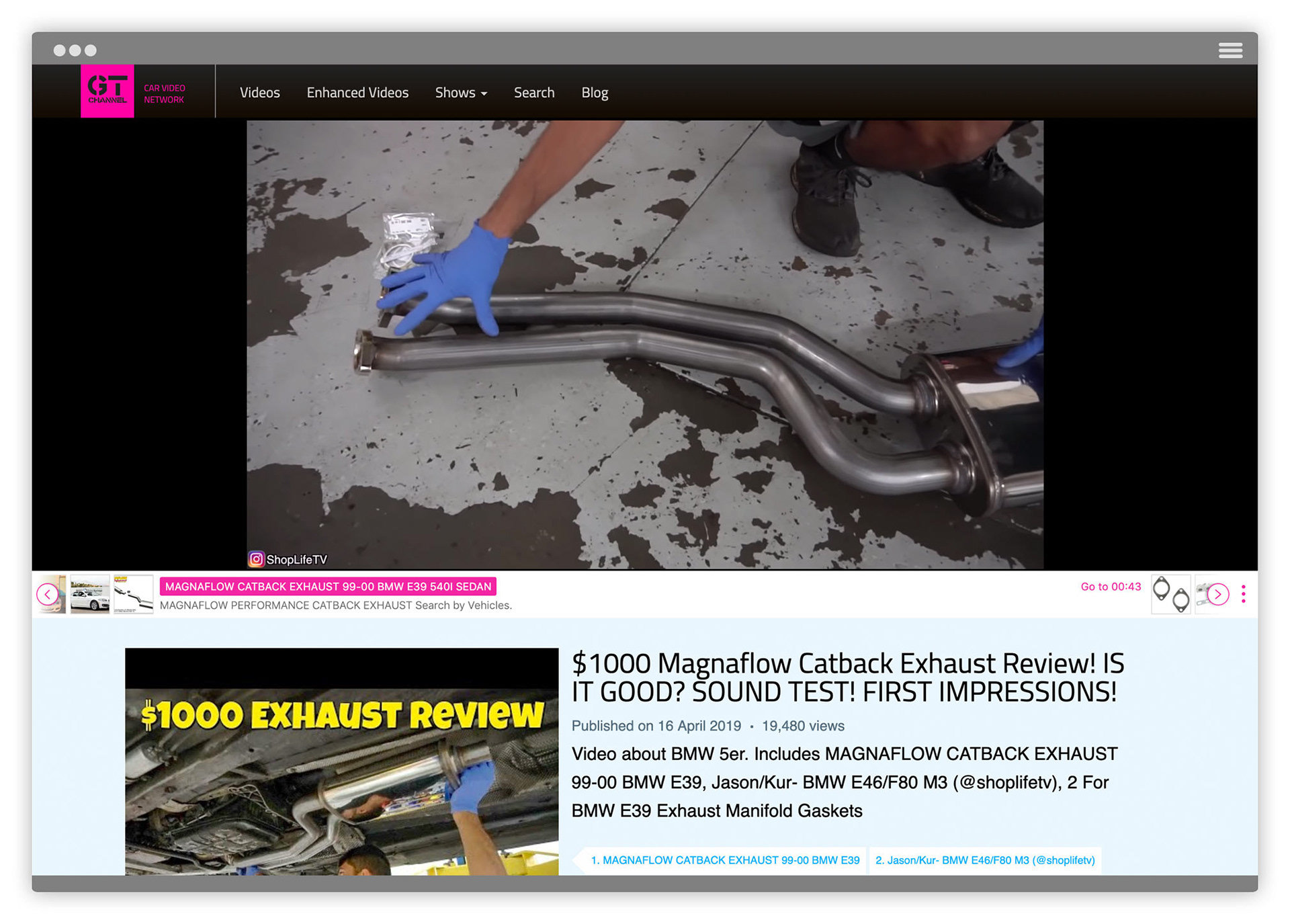This screenshot has height=924, width=1290.
Task: Select the exhaust gaskets thumbnail
Action: [x=1170, y=594]
